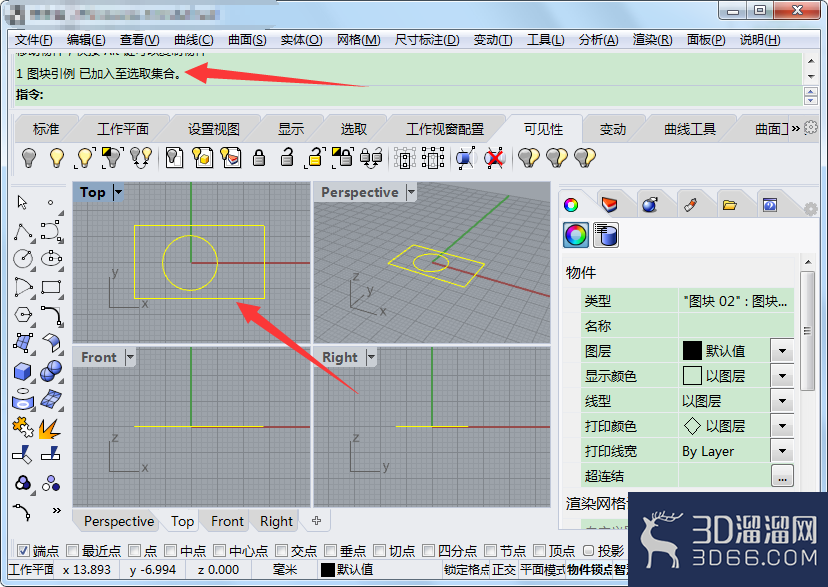The image size is (828, 587).
Task: Enable the 中点 osnap checkbox
Action: (x=170, y=551)
